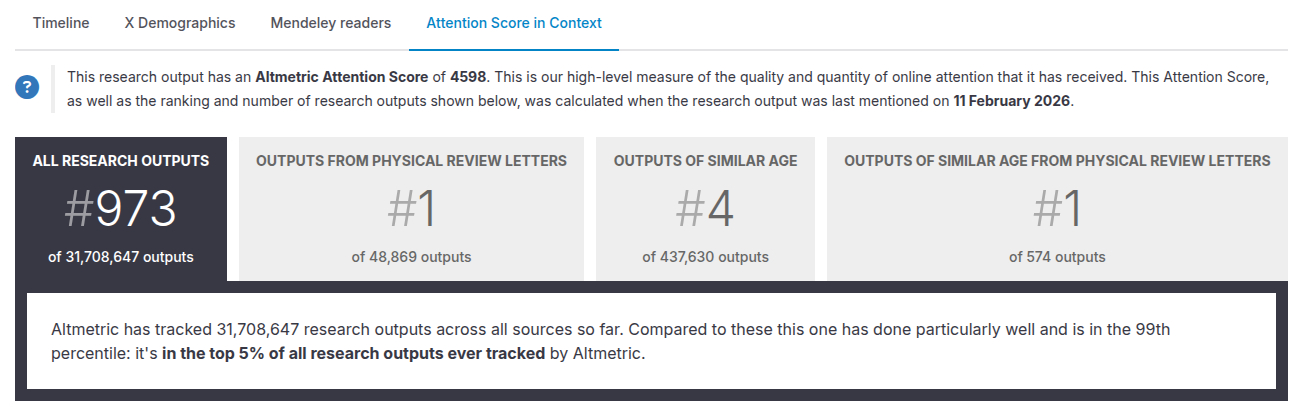Click the #973 ranking number

121,210
